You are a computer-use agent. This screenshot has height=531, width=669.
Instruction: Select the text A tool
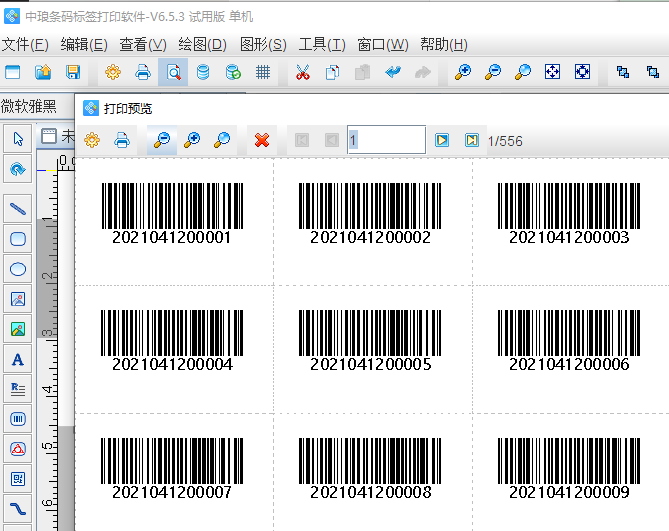point(17,359)
